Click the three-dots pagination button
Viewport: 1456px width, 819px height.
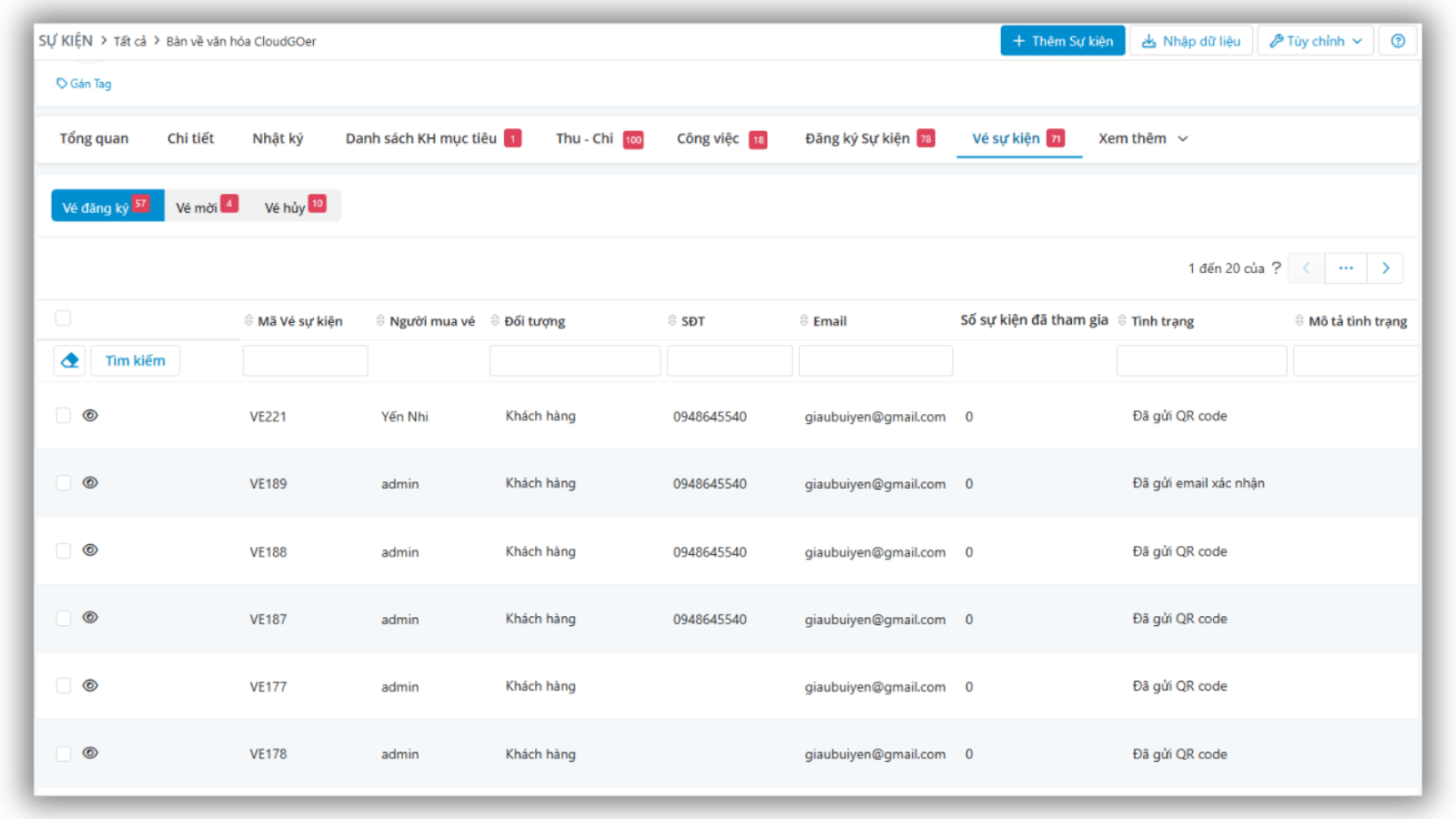click(1346, 268)
